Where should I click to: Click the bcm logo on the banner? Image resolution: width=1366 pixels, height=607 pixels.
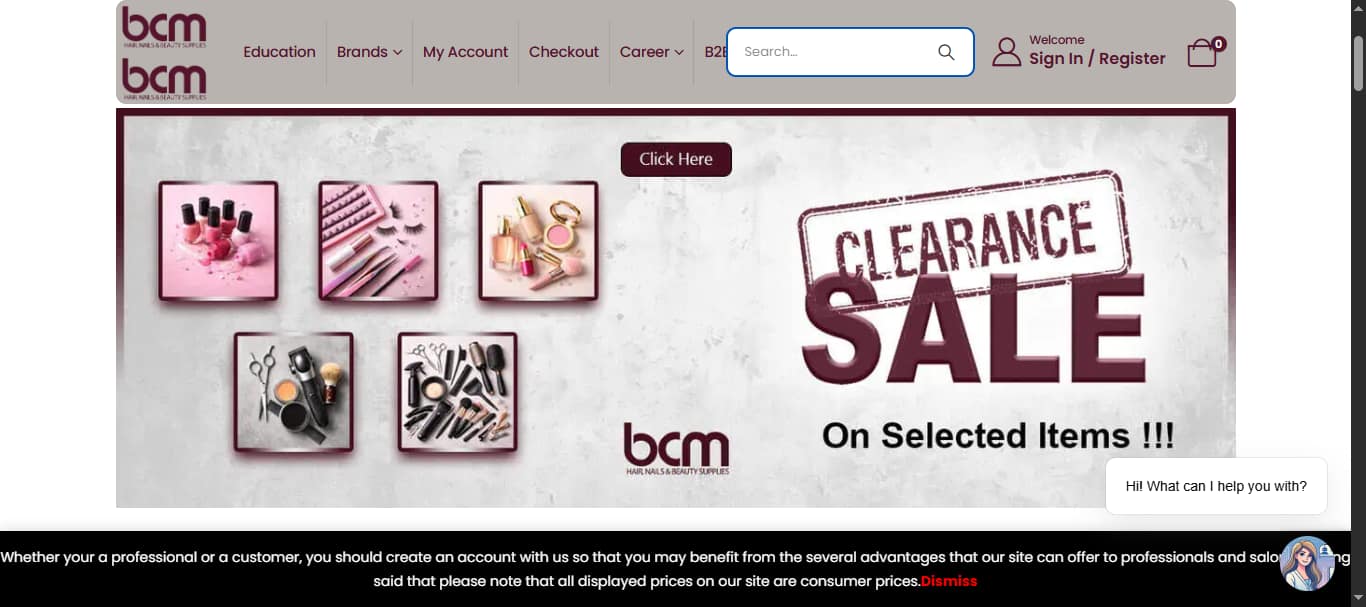click(676, 449)
